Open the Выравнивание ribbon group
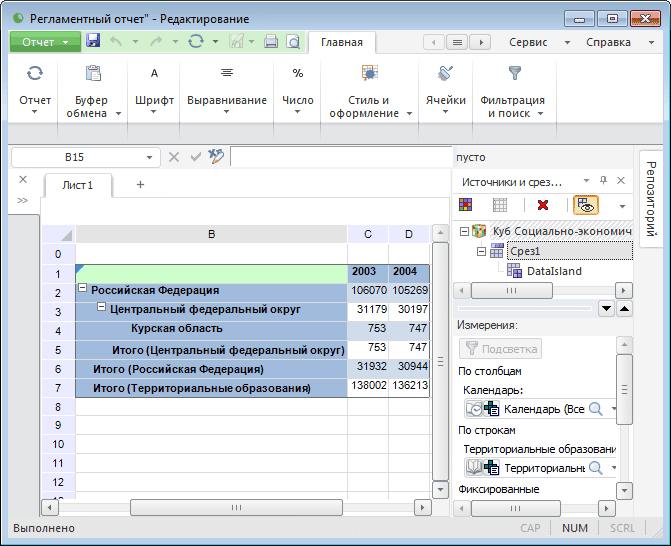Viewport: 671px width, 546px height. pos(227,92)
